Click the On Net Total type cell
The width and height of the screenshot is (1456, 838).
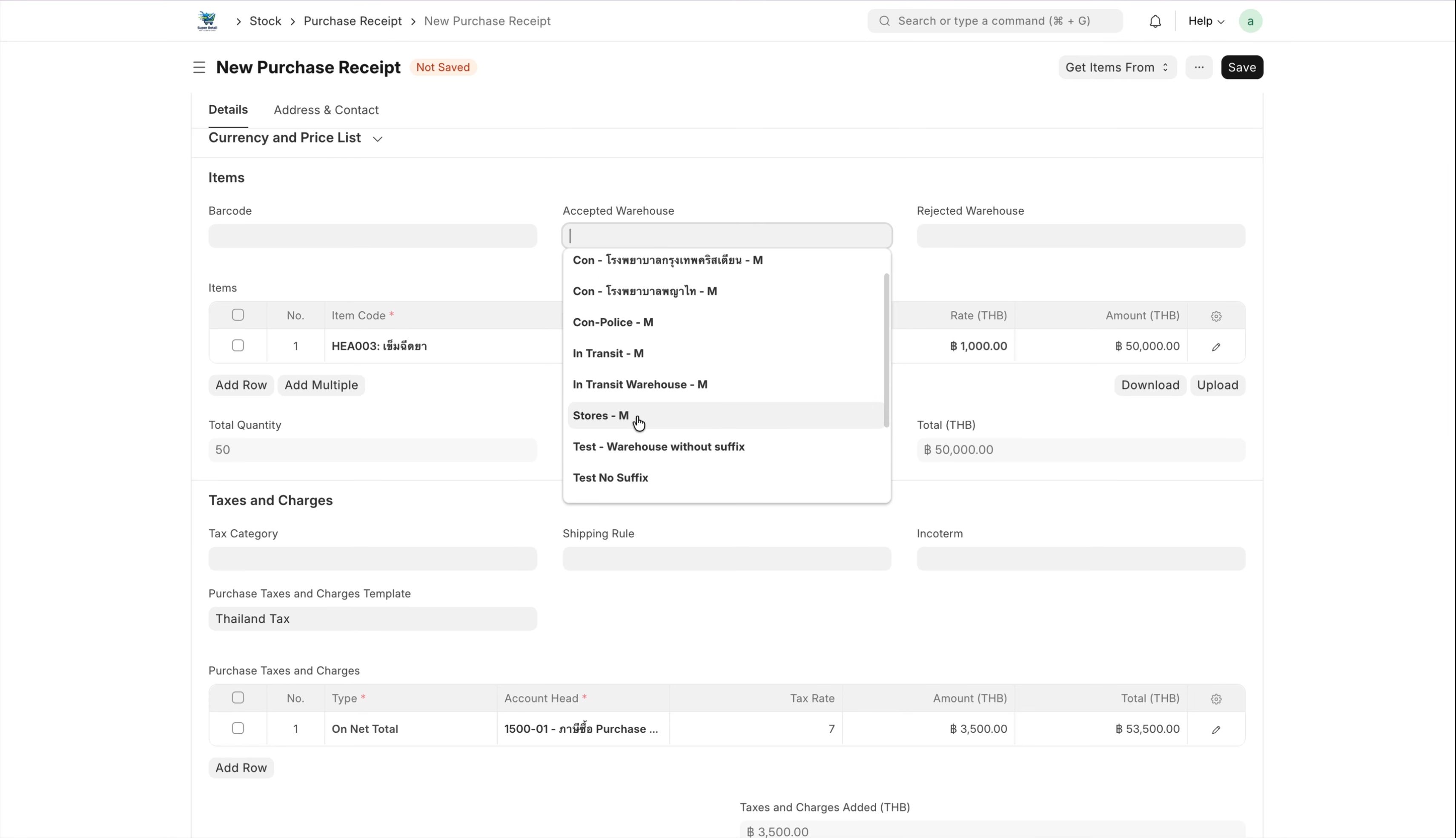(x=411, y=729)
